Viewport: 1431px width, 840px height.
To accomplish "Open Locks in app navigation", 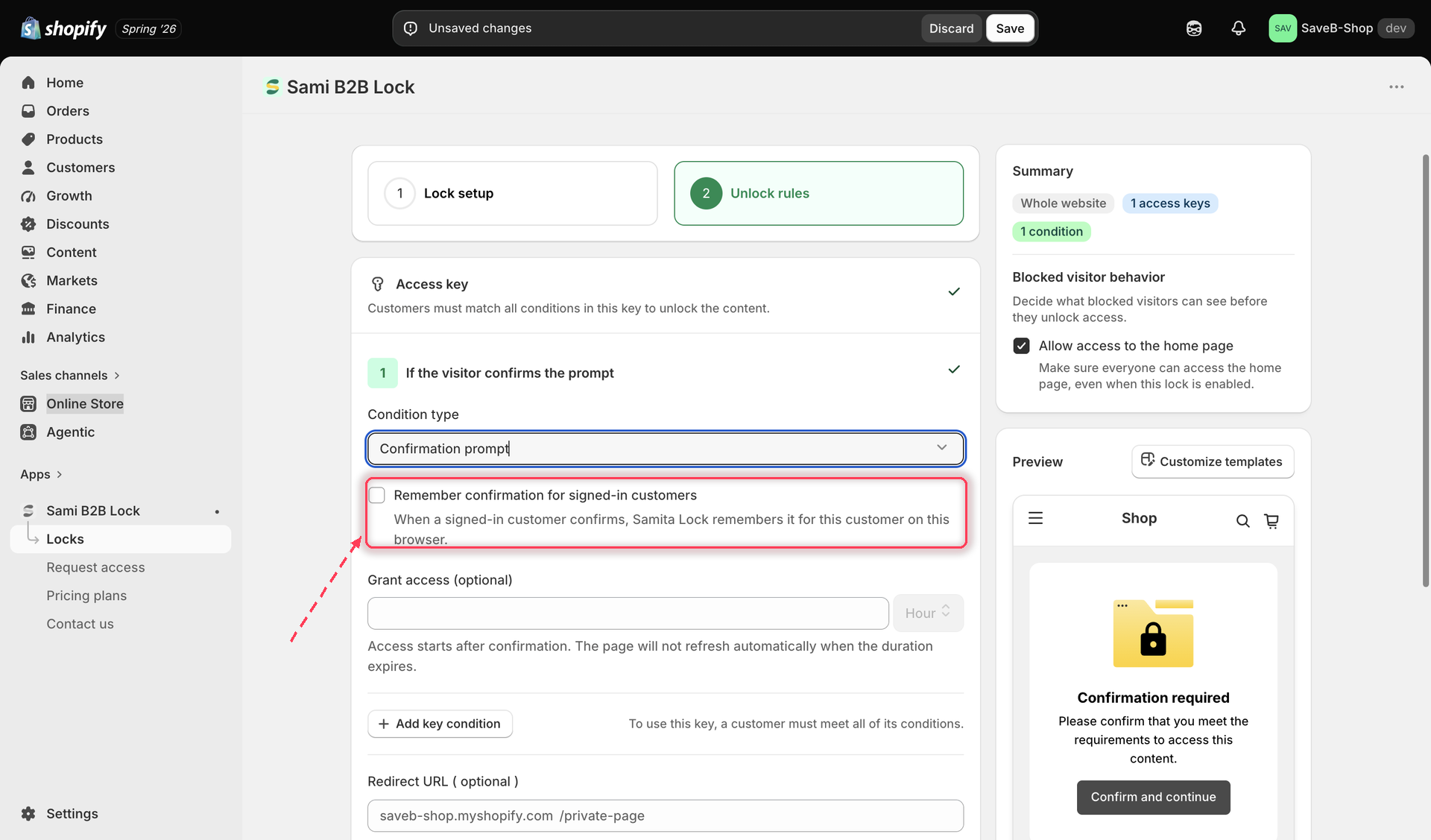I will click(x=121, y=539).
